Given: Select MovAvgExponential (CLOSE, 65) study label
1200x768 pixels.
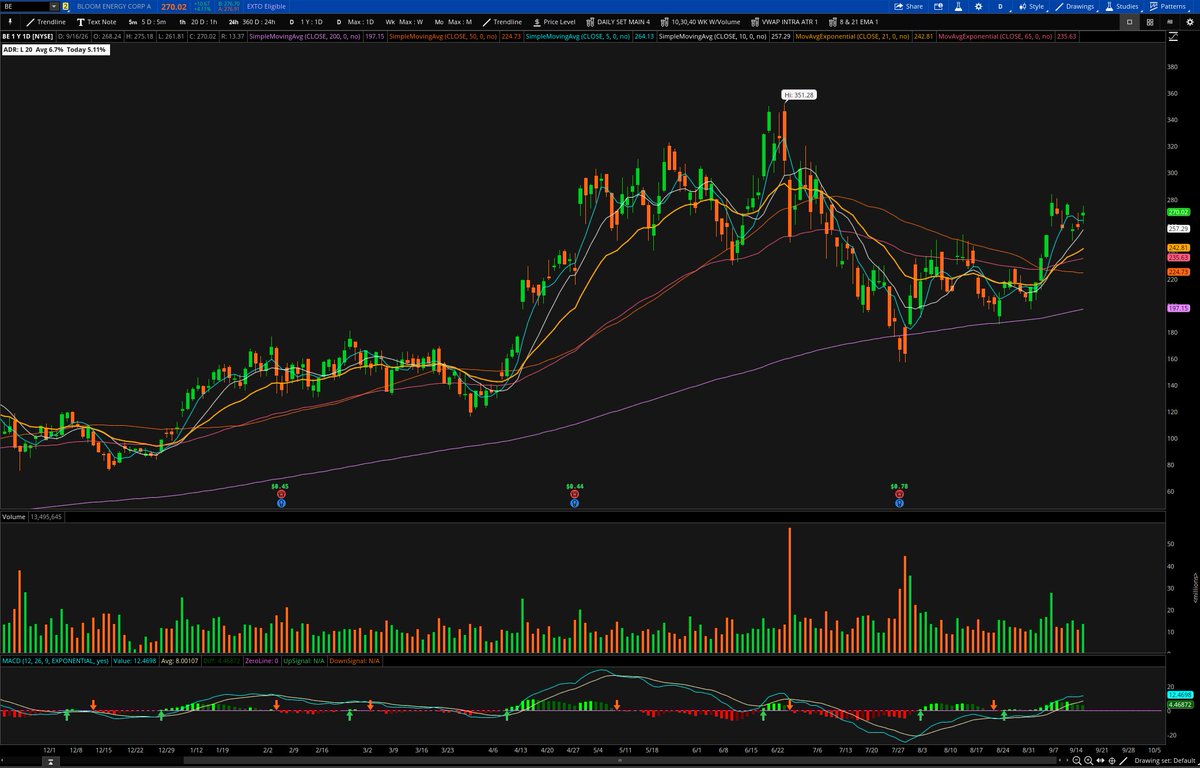Looking at the screenshot, I should pos(996,35).
